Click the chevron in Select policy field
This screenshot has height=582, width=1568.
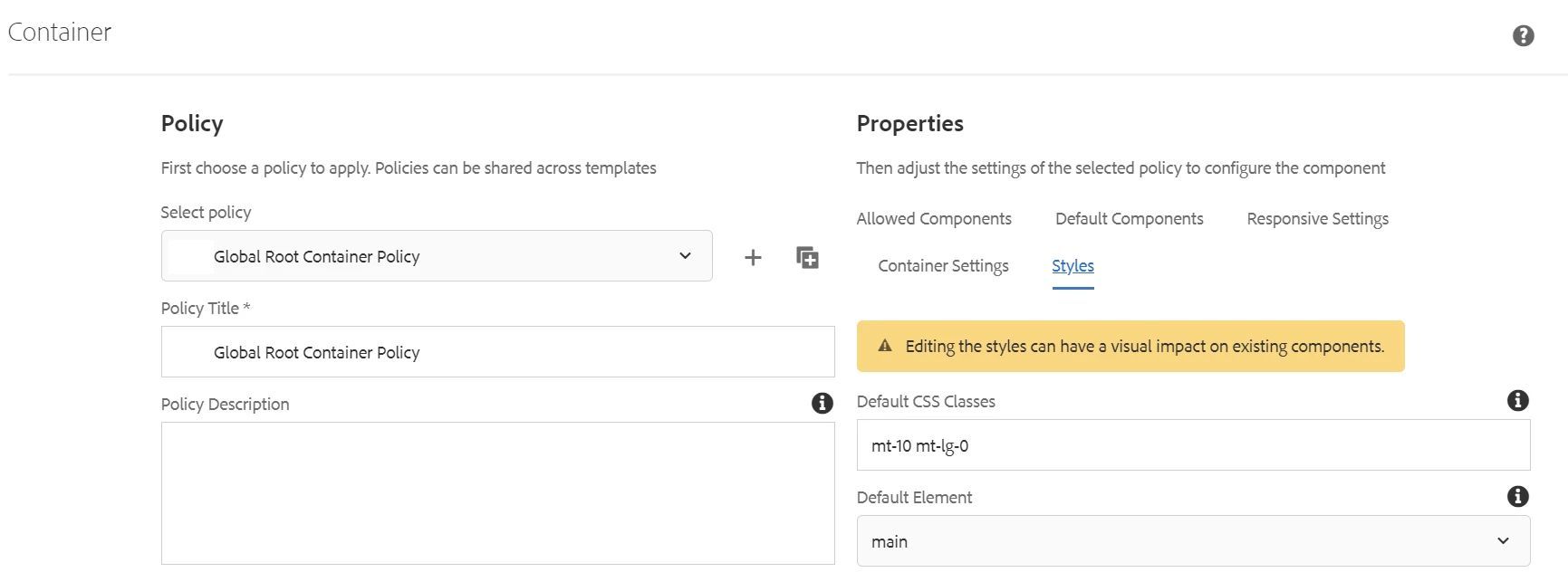pyautogui.click(x=685, y=256)
